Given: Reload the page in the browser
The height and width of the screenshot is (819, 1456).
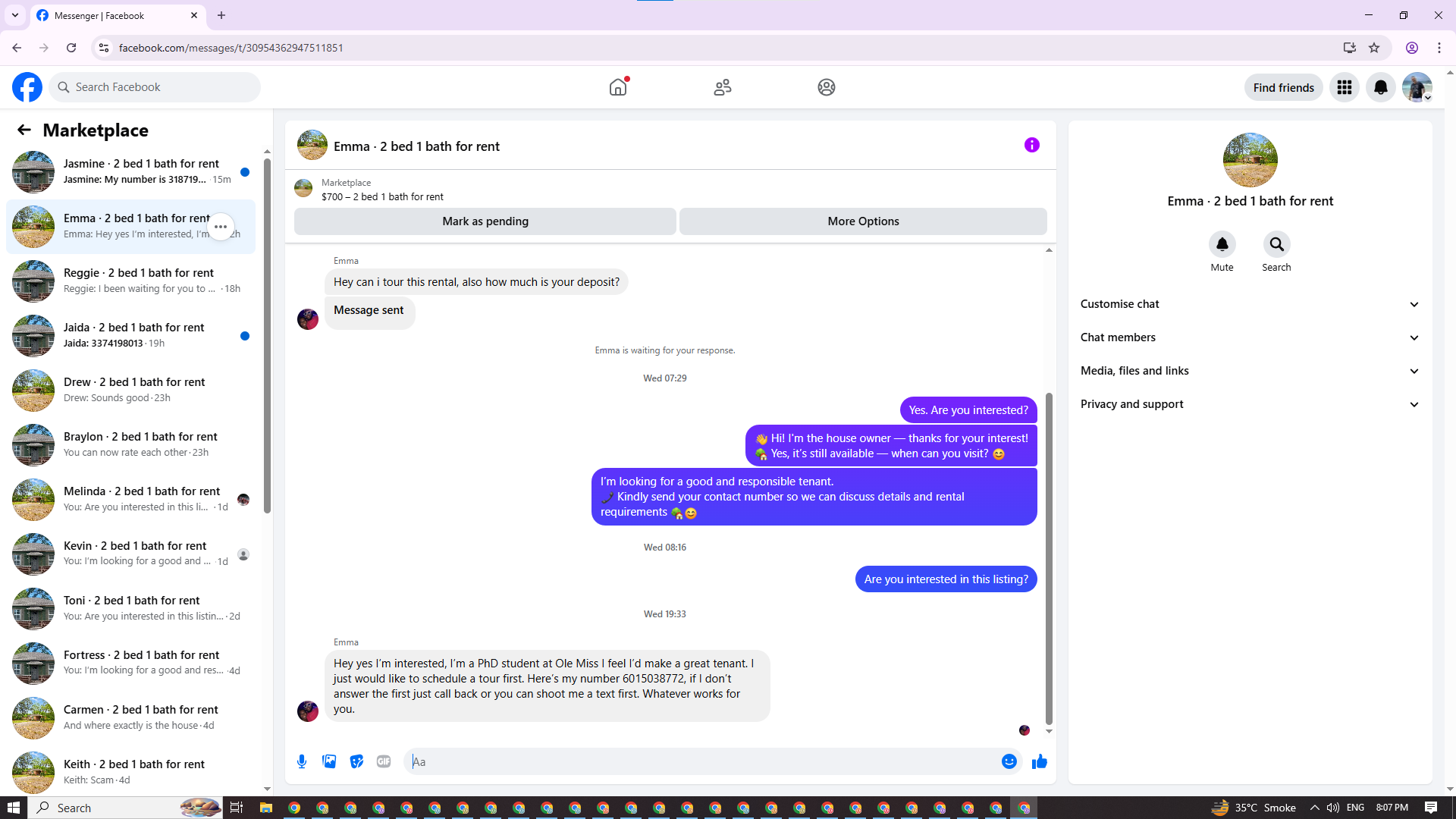Looking at the screenshot, I should 71,48.
